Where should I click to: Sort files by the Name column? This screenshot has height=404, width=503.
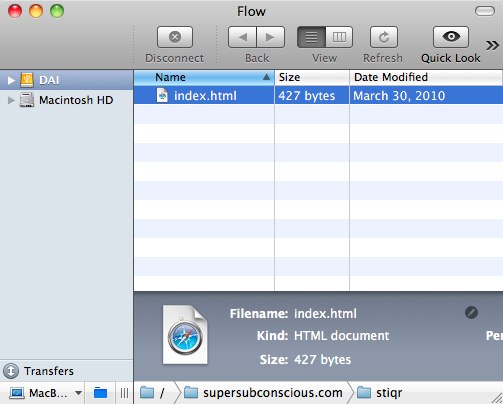pos(204,77)
